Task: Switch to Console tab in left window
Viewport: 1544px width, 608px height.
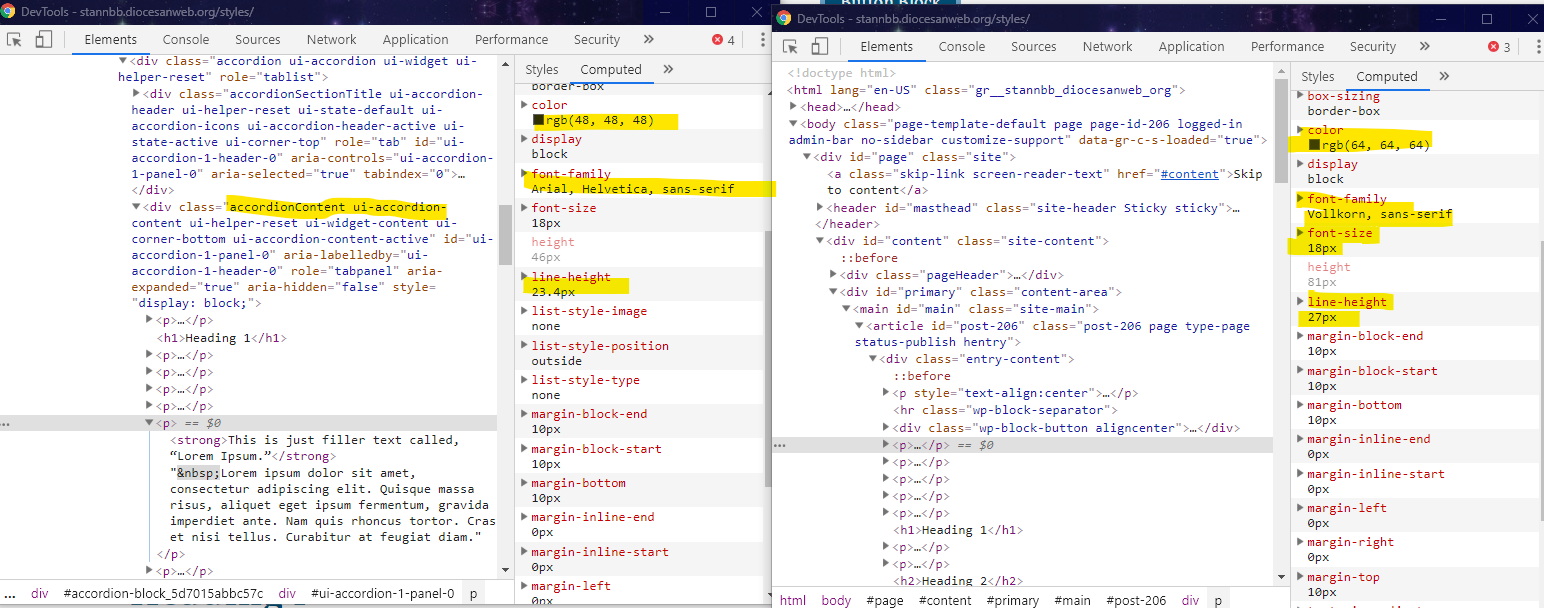Action: point(186,40)
